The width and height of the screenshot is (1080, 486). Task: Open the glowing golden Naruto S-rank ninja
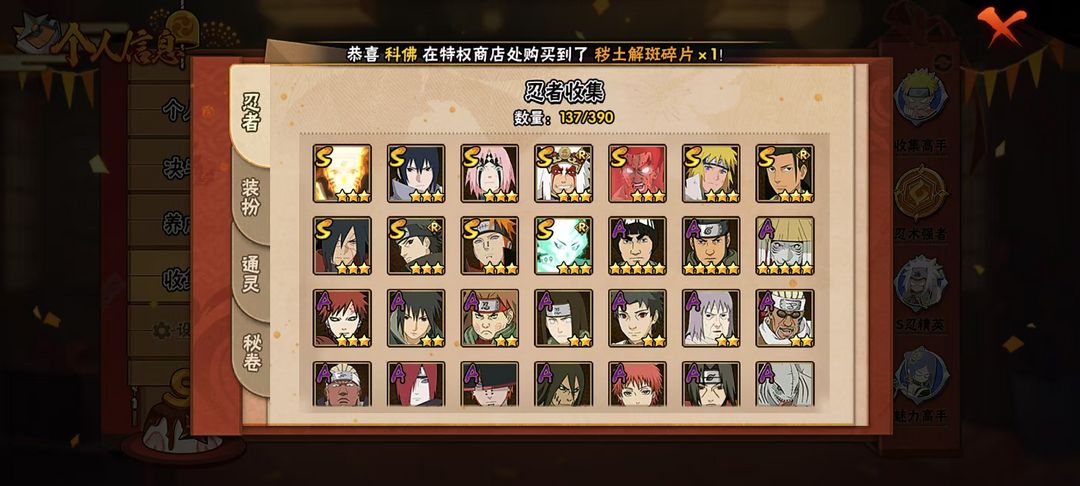342,173
